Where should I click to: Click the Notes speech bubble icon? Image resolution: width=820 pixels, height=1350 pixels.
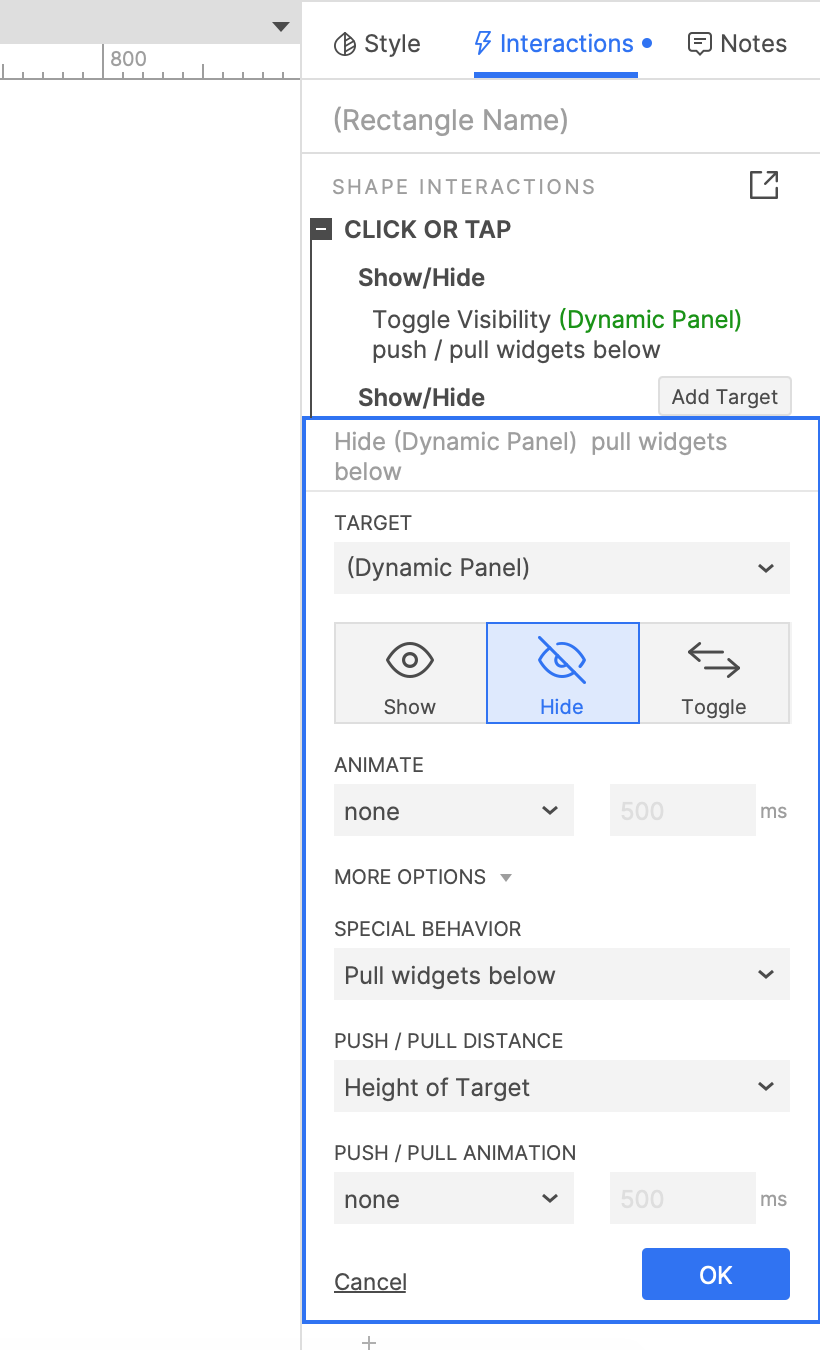coord(700,44)
